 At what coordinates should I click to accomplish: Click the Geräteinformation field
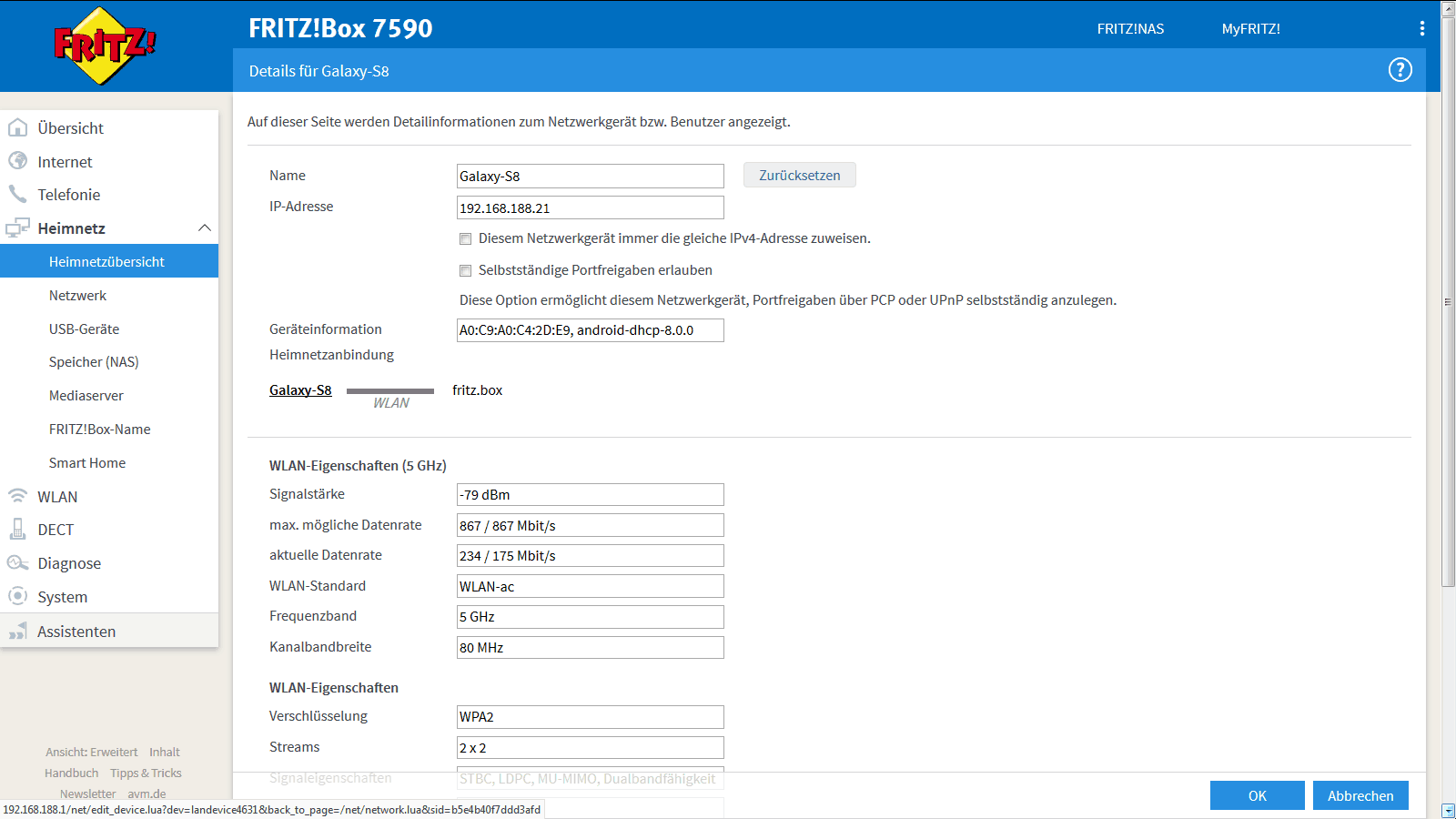click(x=590, y=329)
